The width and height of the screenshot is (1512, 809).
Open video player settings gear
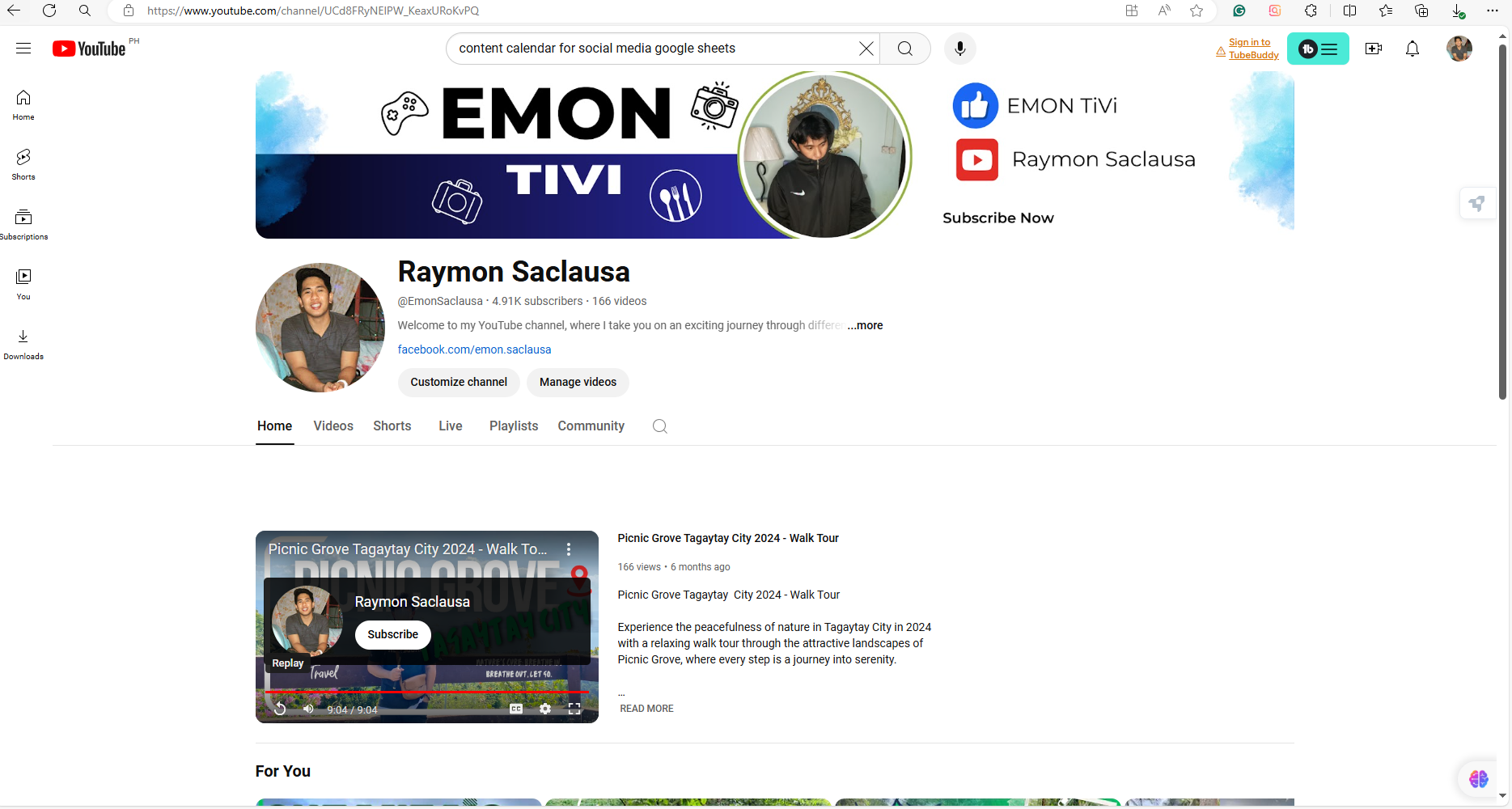(x=545, y=709)
